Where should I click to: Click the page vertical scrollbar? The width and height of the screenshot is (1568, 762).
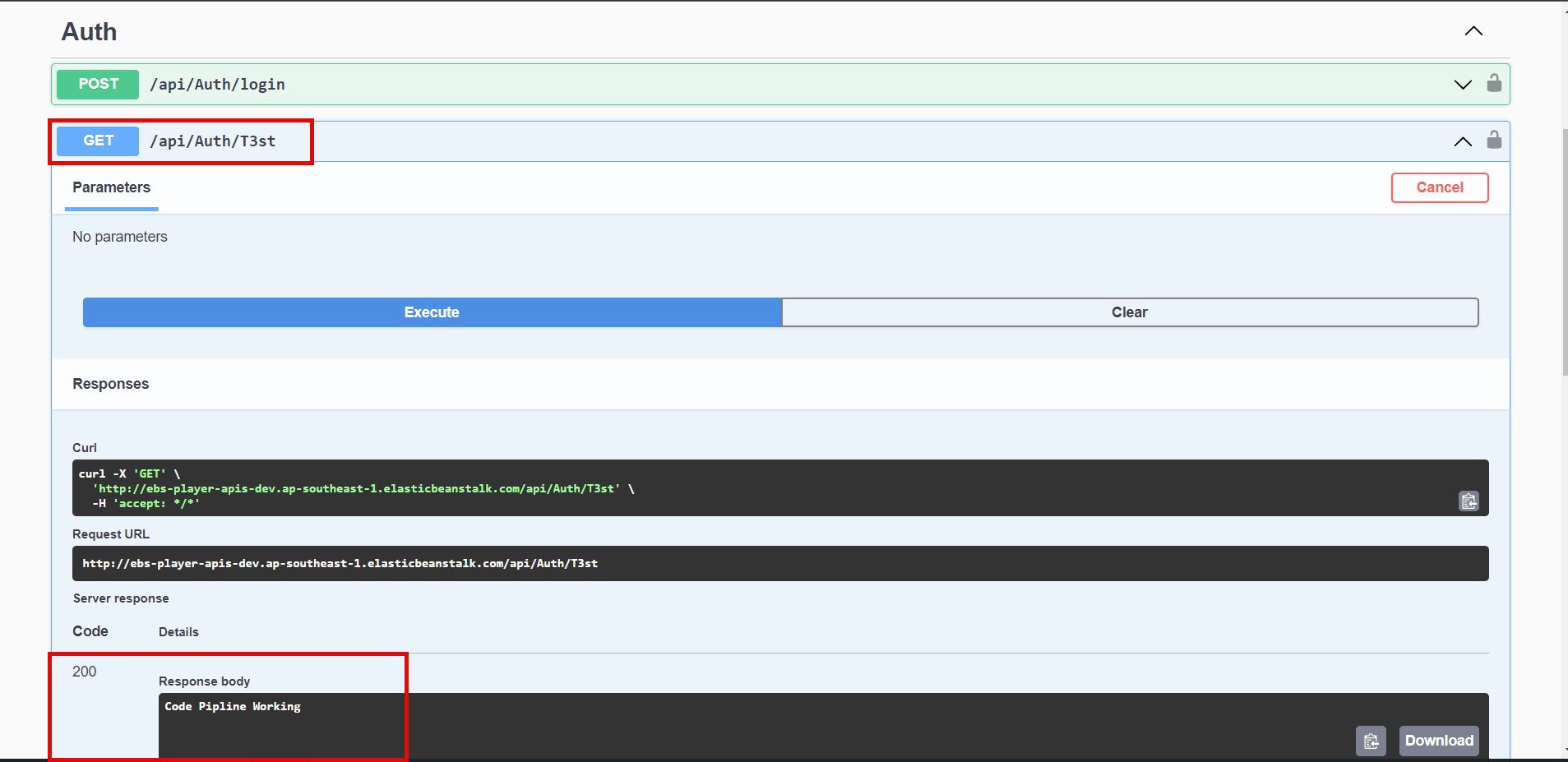(1564, 252)
